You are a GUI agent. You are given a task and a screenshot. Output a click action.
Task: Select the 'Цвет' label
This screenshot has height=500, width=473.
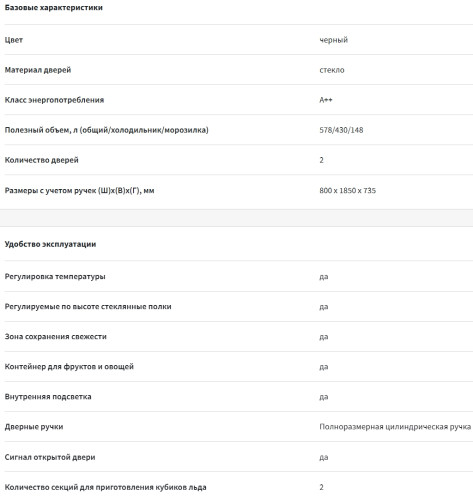coord(14,40)
